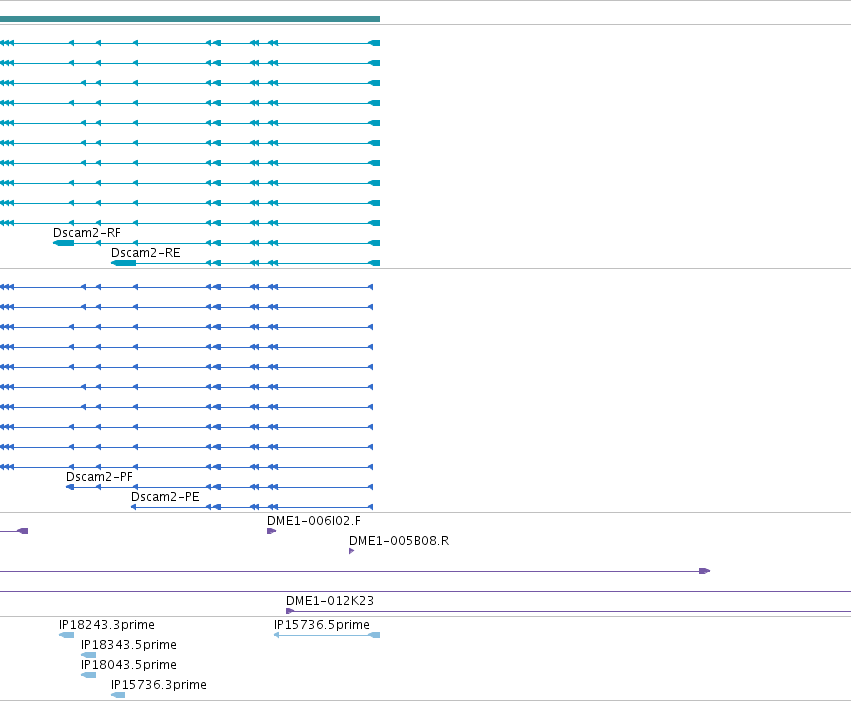Click the IP18343.5prime light blue block
Image resolution: width=851 pixels, height=701 pixels.
click(88, 655)
